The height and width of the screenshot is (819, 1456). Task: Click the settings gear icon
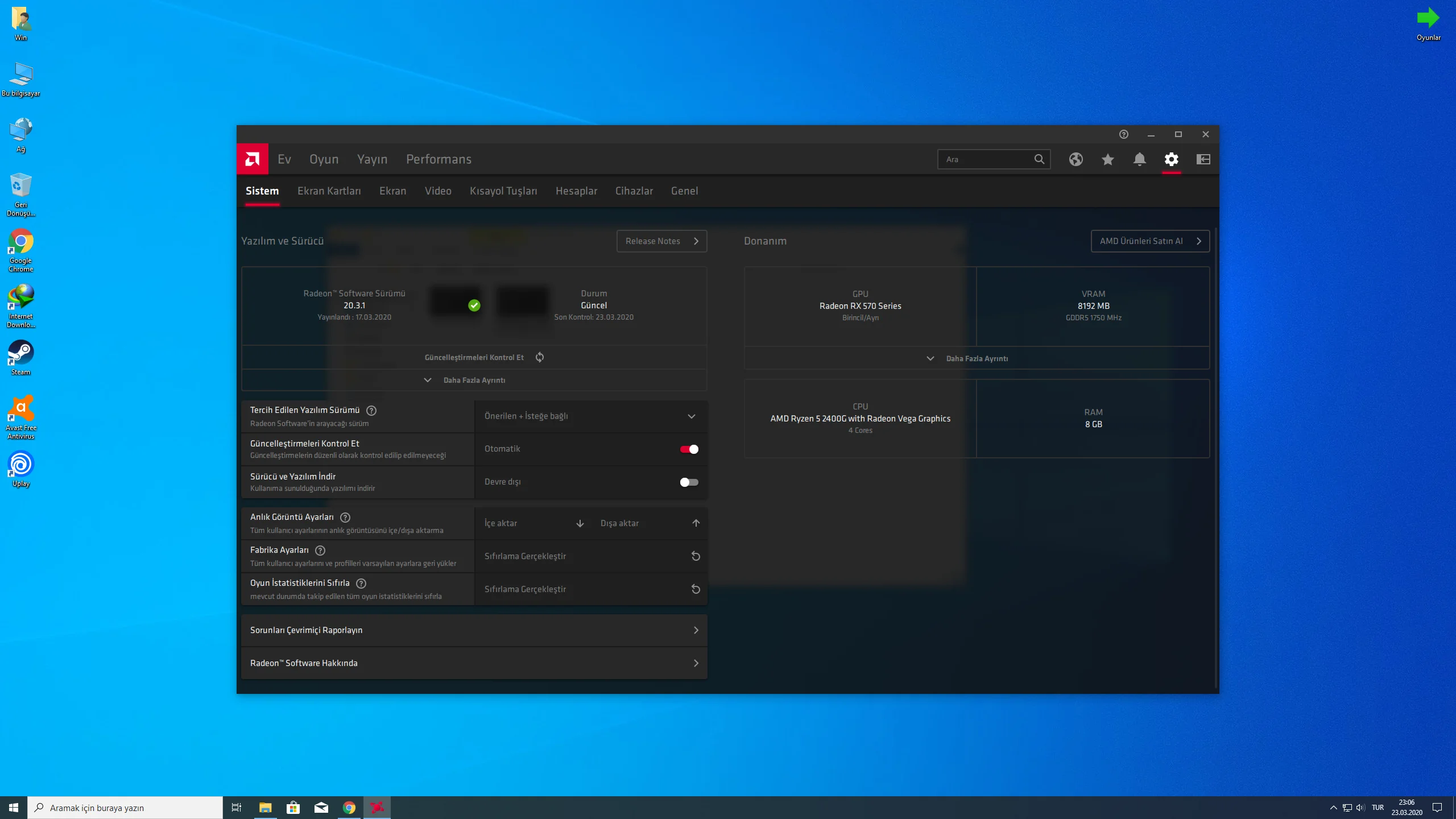pos(1171,159)
